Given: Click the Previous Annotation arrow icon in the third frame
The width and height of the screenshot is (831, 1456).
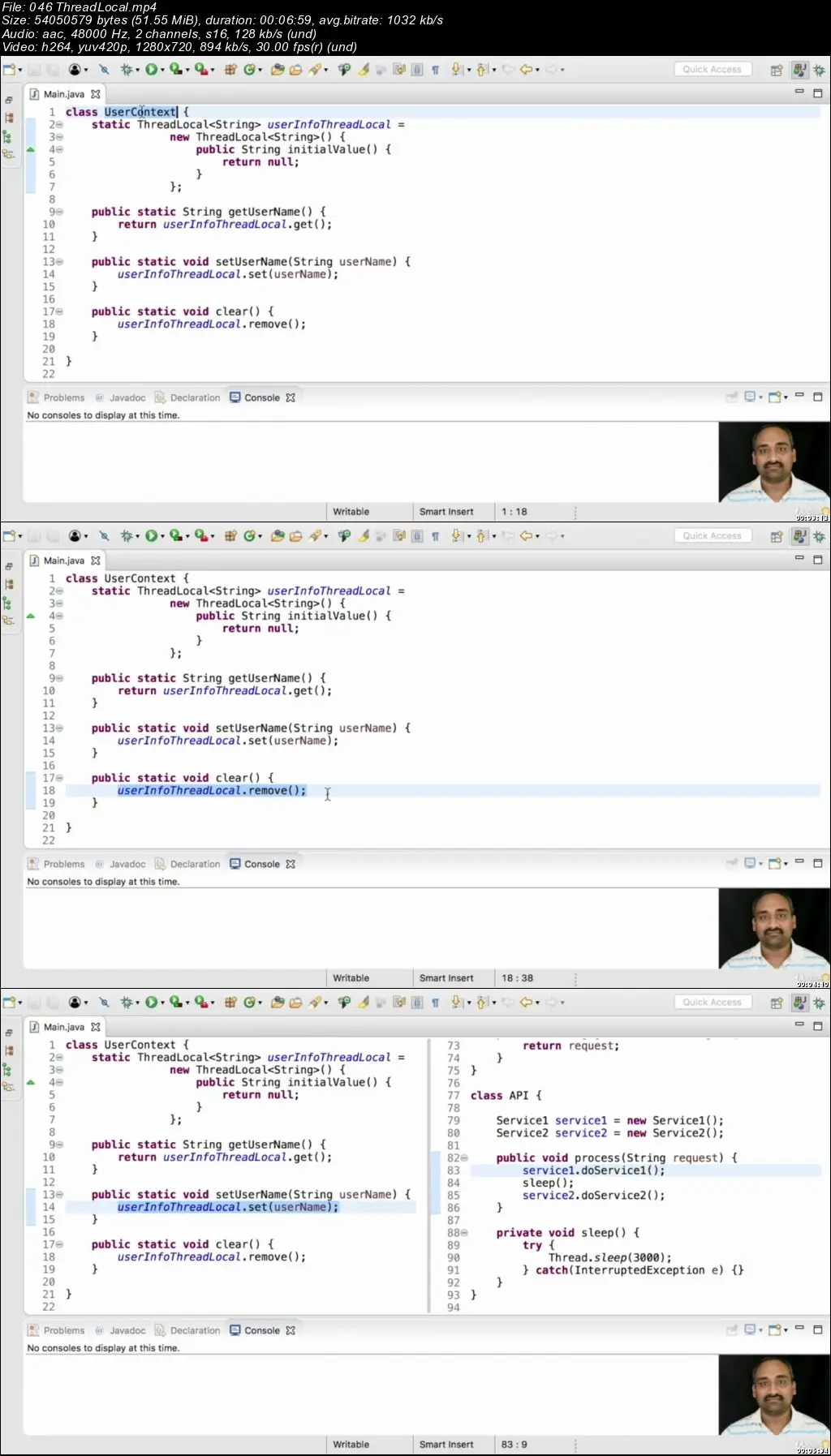Looking at the screenshot, I should click(x=482, y=1003).
